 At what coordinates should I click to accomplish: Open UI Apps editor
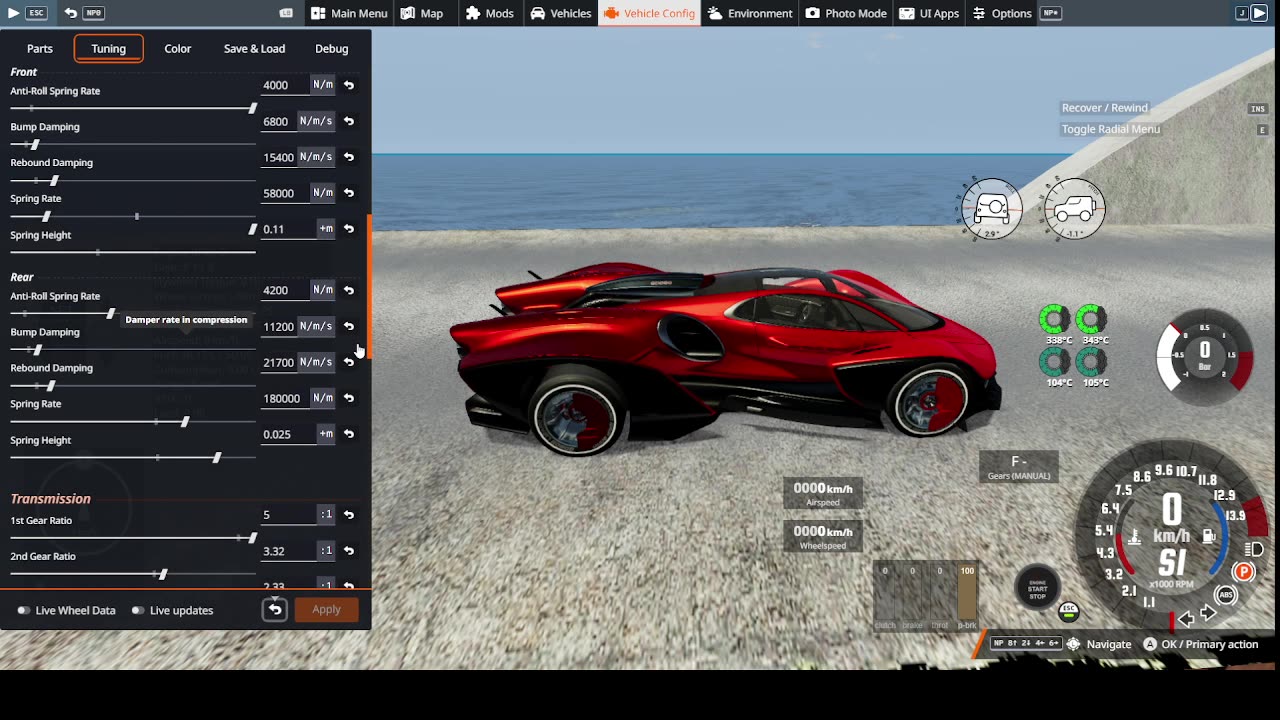[x=929, y=13]
